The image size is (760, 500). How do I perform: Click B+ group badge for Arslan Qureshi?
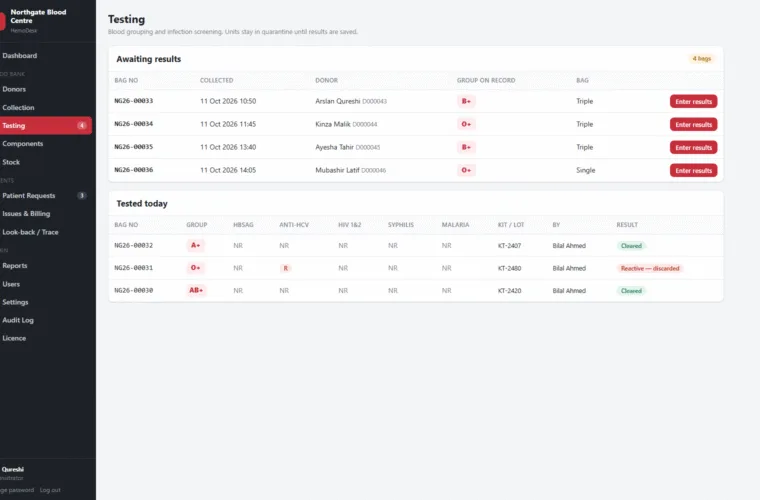(466, 101)
